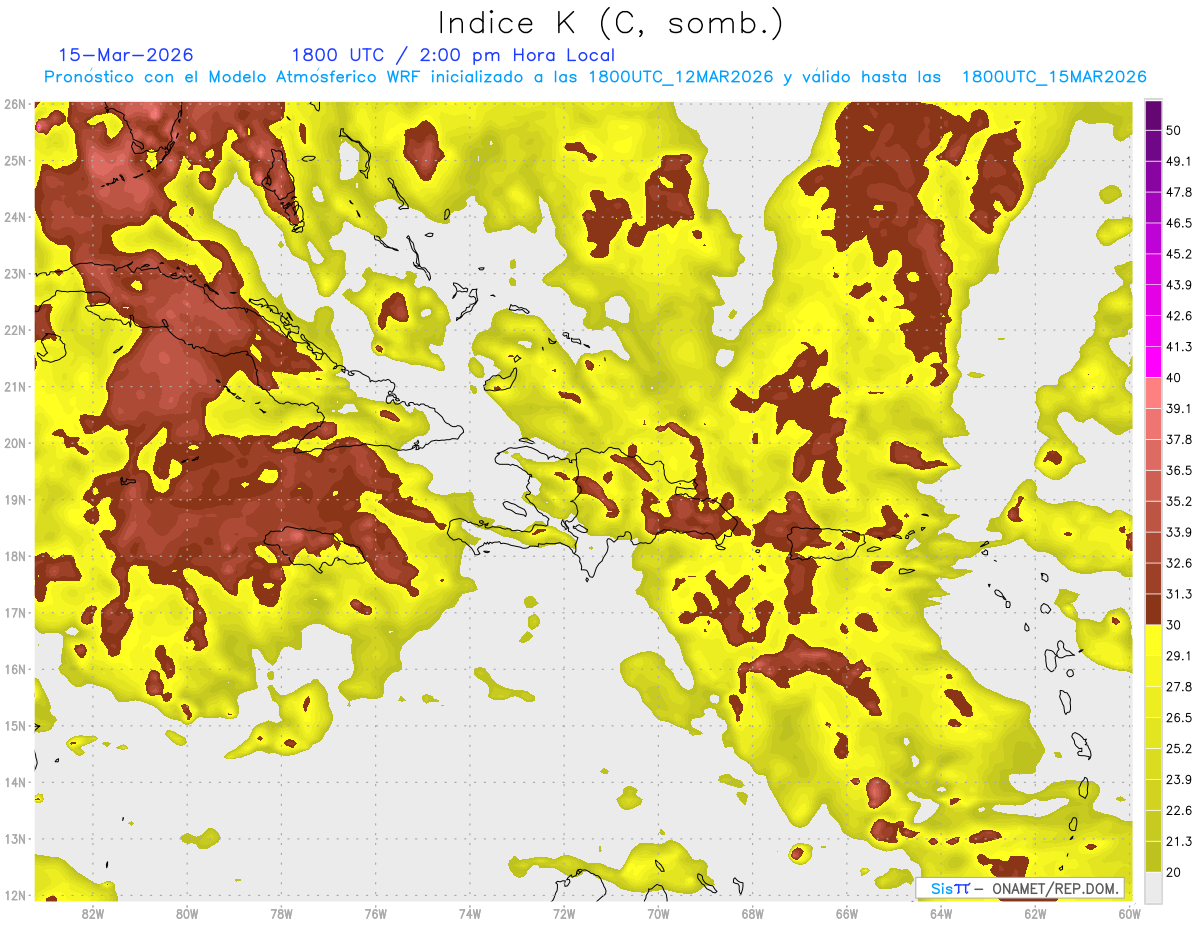Click the colorbar value "47.8"

(x=1178, y=192)
